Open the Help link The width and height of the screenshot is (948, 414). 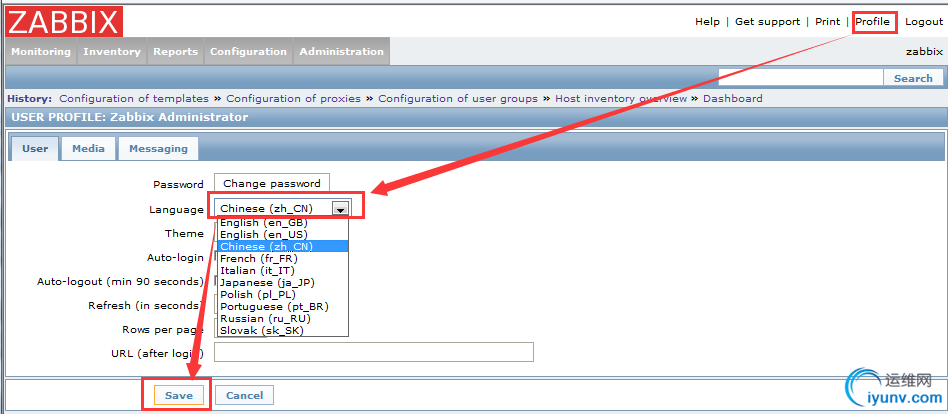click(707, 22)
